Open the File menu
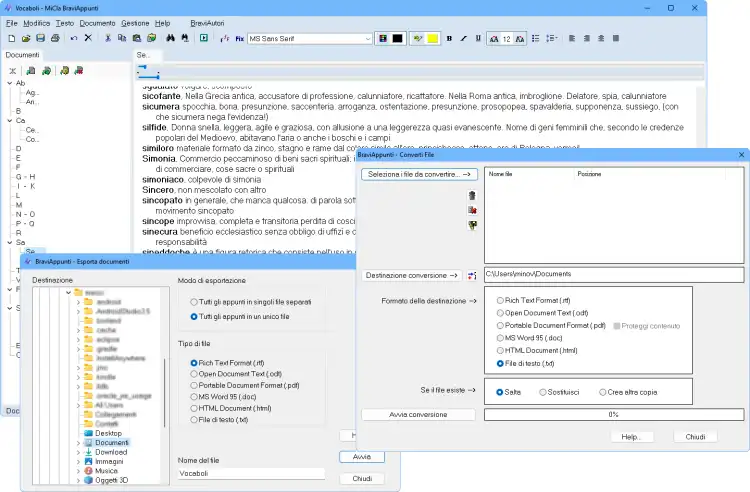 (11, 23)
